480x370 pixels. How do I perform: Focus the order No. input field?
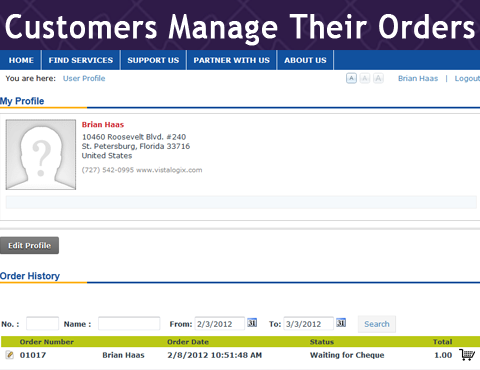point(42,324)
